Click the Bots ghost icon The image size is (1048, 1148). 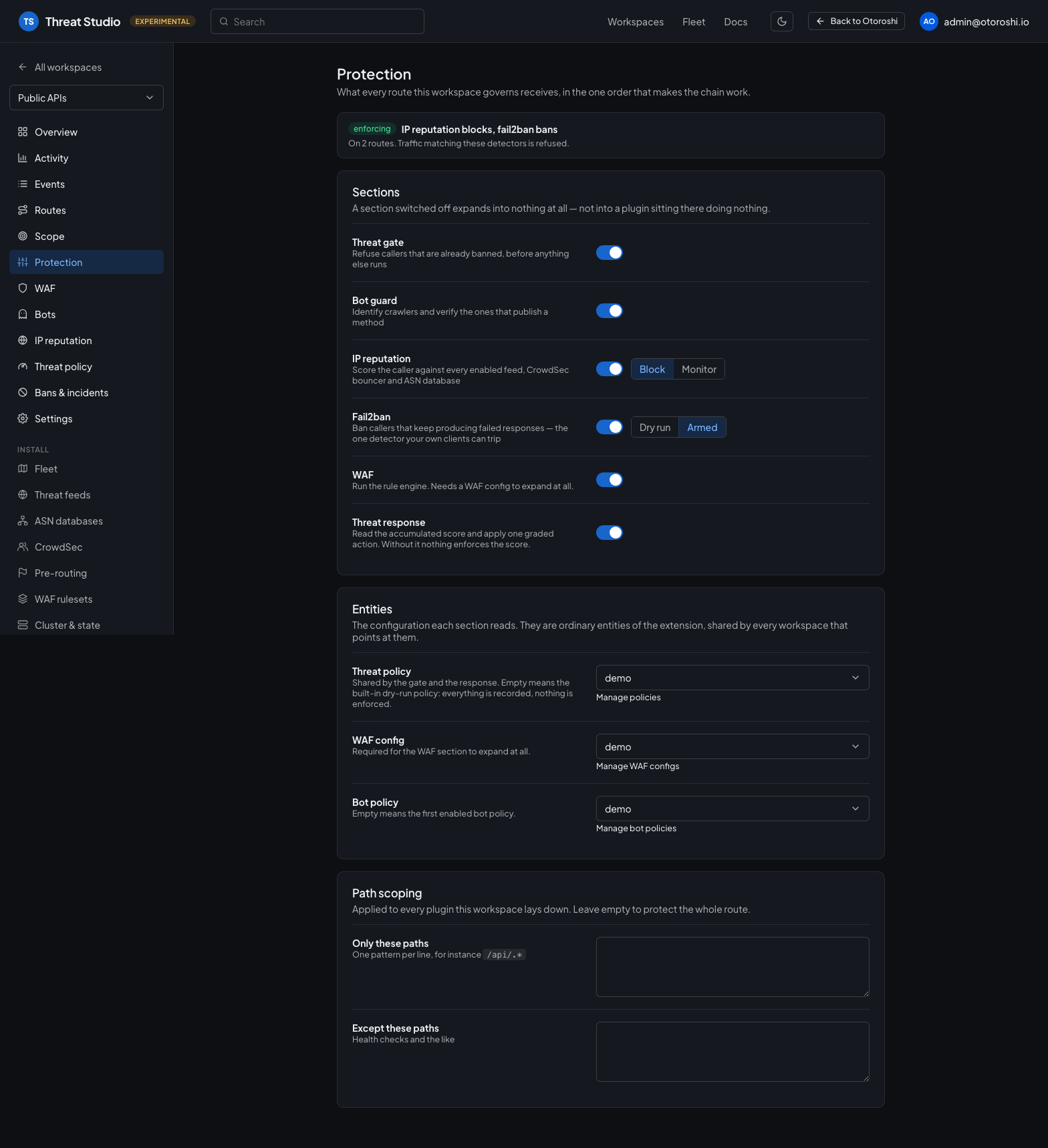(x=23, y=314)
